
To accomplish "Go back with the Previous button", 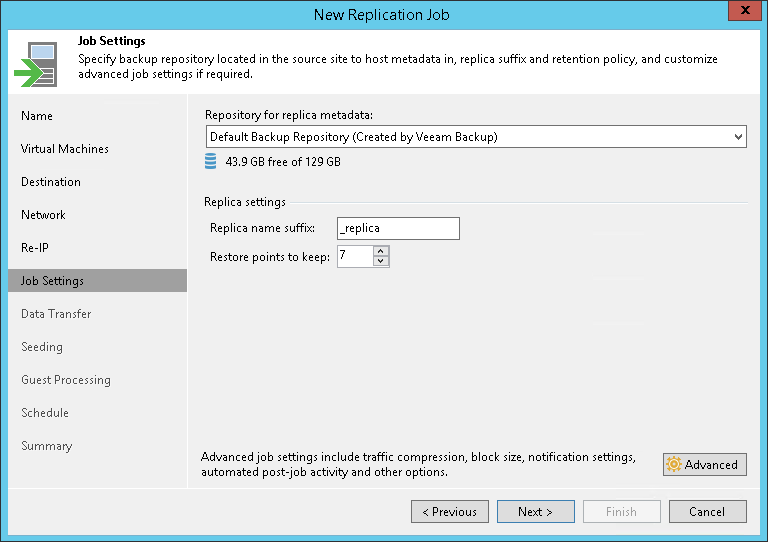I will pyautogui.click(x=449, y=512).
